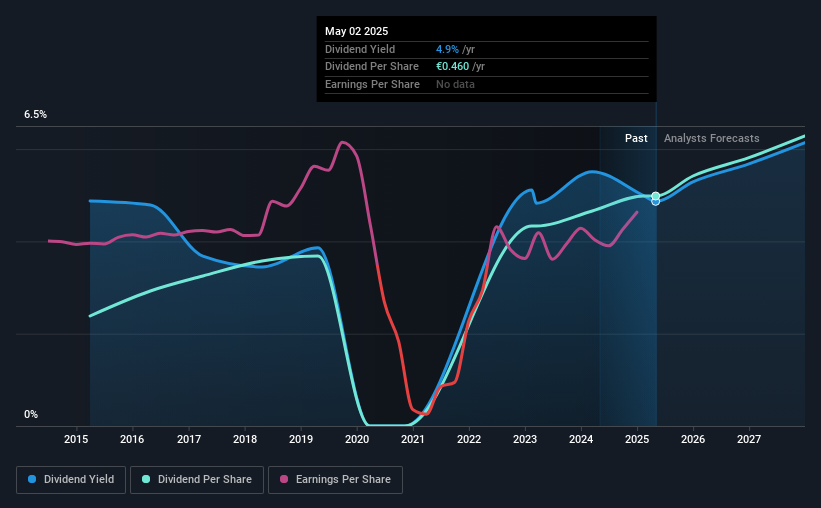Toggle the Earnings Per Share legend series

click(335, 480)
